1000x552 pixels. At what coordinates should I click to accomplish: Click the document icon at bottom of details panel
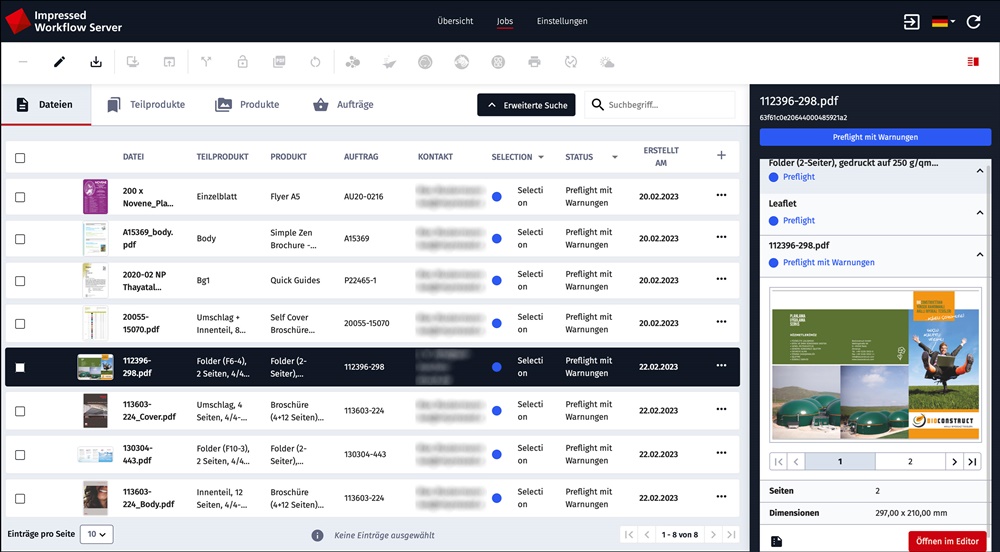pyautogui.click(x=776, y=541)
